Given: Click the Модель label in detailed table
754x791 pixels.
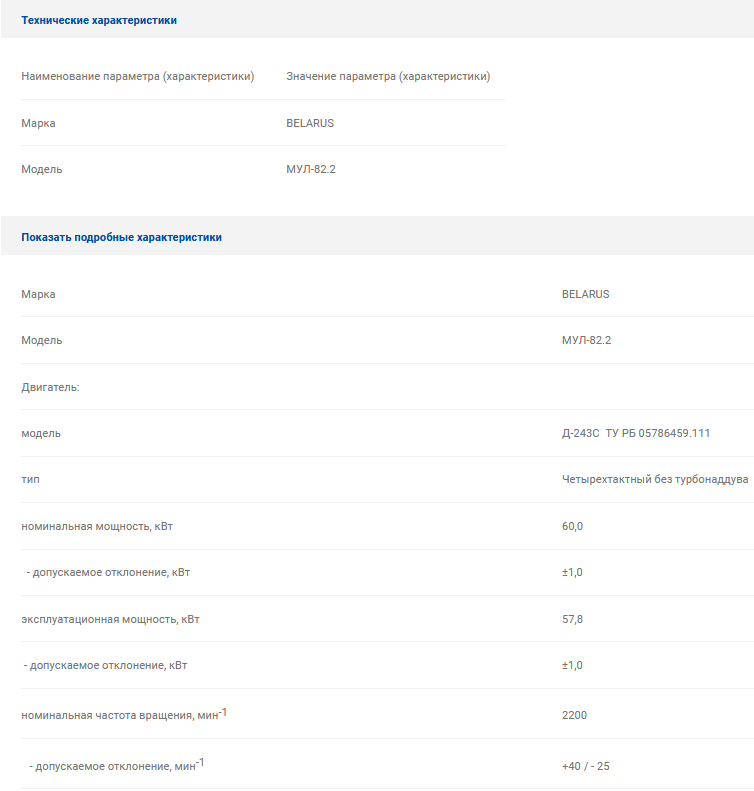Looking at the screenshot, I should click(42, 340).
